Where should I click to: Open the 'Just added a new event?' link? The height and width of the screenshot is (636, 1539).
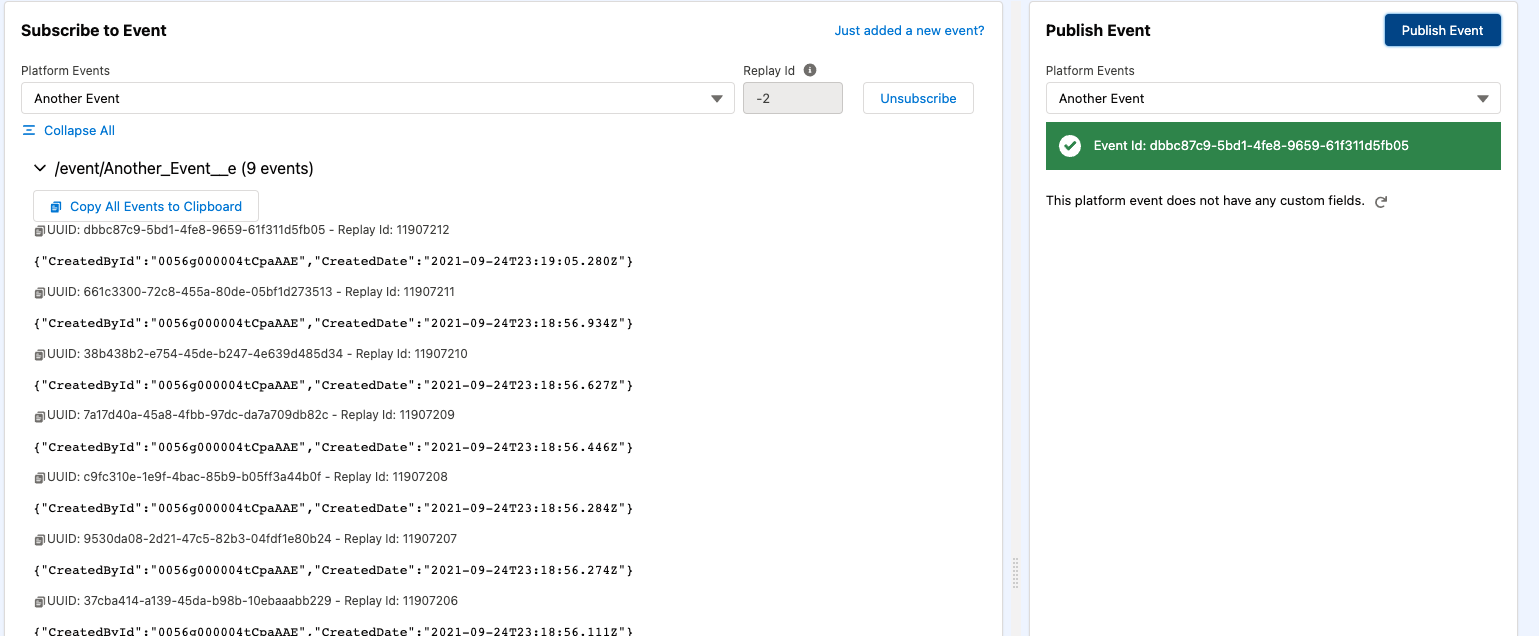pyautogui.click(x=909, y=30)
